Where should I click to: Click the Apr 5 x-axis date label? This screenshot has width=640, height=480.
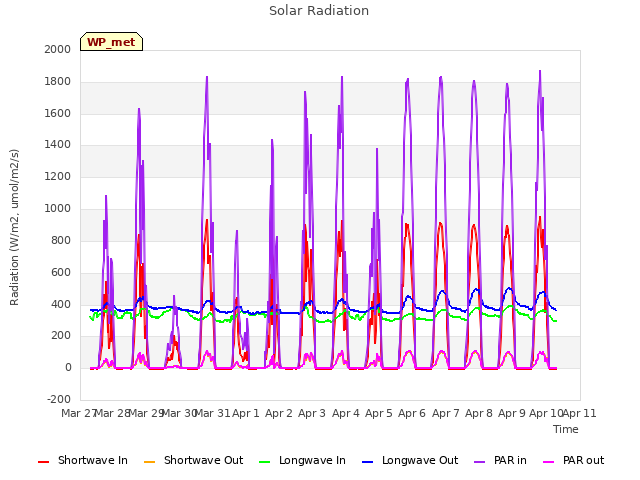(x=379, y=413)
